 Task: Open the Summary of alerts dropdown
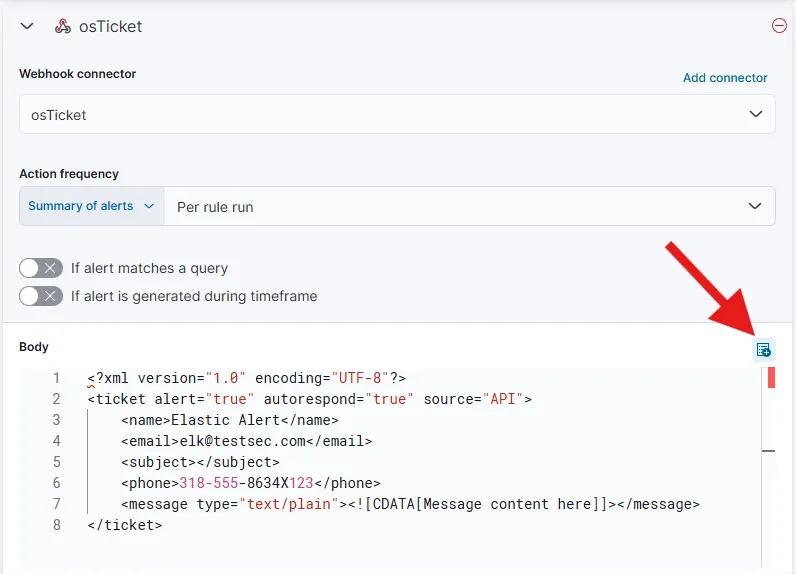pyautogui.click(x=91, y=206)
